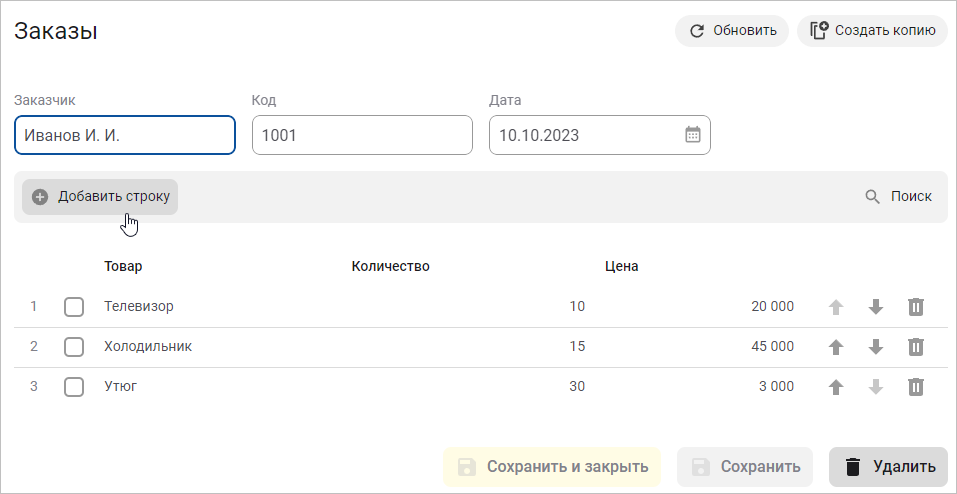
Task: Click the Создать копию button
Action: (872, 31)
